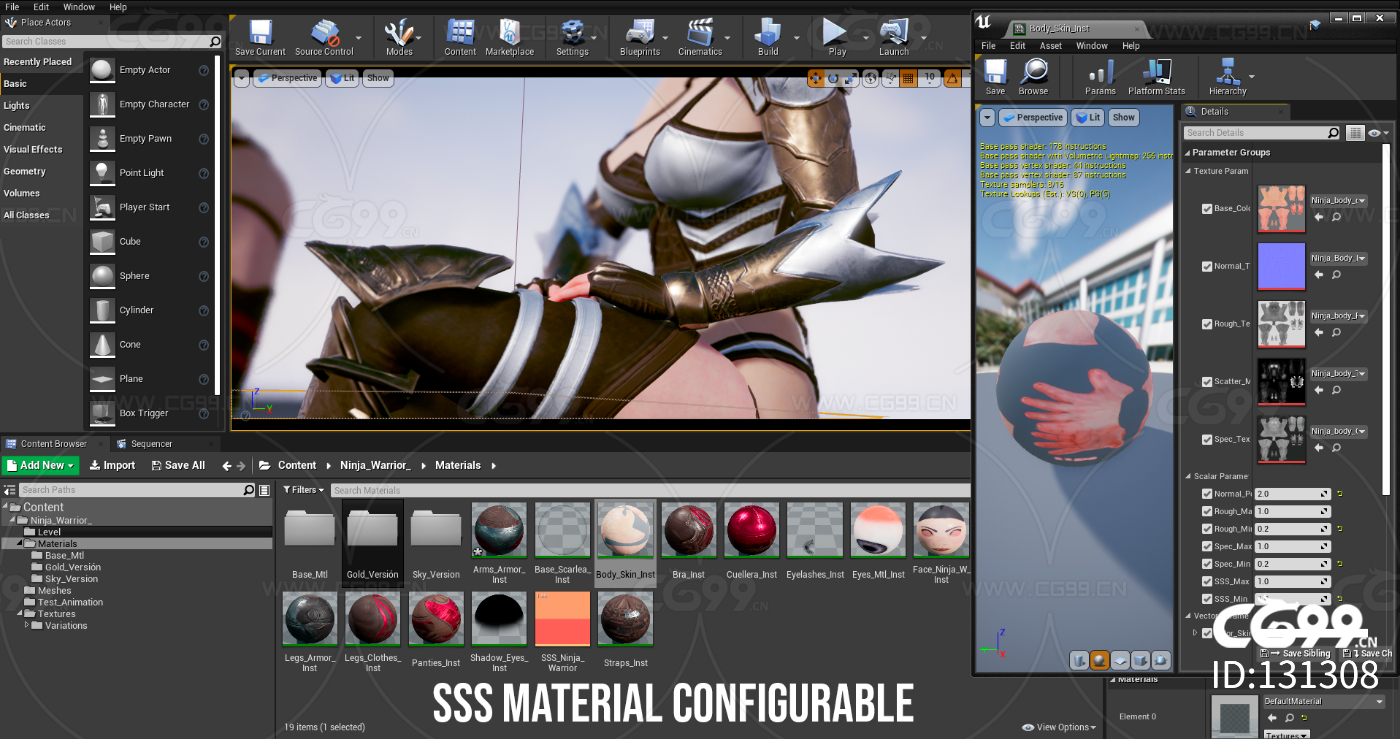1400x739 pixels.
Task: Click Save in Body_Skin_Inst material editor
Action: [995, 76]
